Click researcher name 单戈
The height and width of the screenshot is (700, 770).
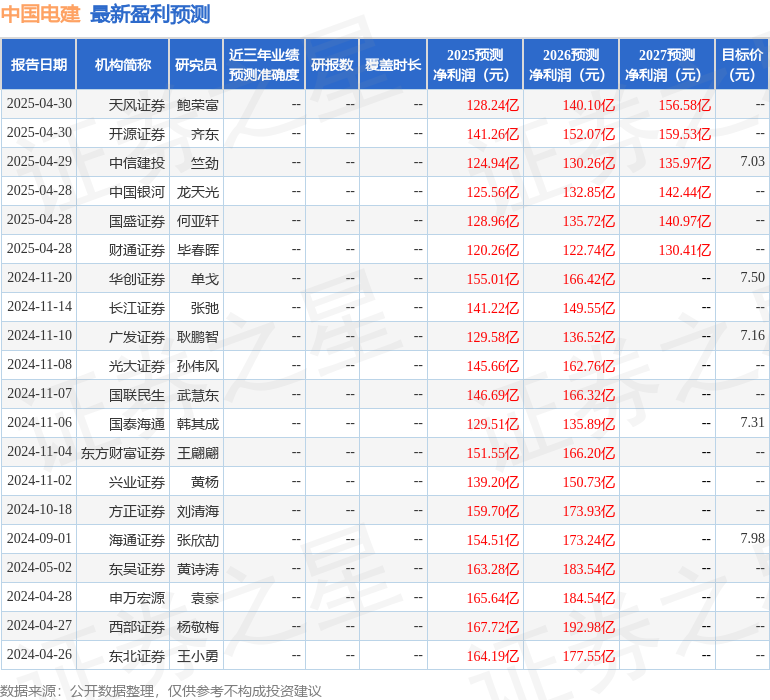coord(205,279)
